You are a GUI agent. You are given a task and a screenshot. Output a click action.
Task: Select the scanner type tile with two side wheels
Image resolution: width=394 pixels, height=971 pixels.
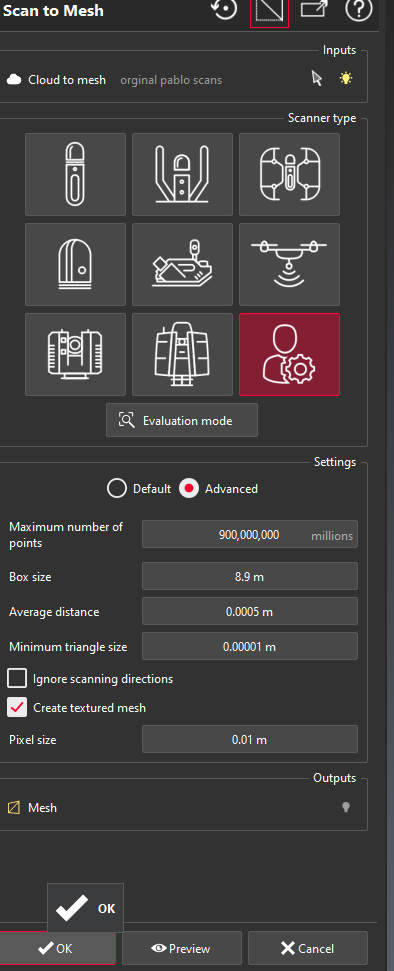coord(289,175)
